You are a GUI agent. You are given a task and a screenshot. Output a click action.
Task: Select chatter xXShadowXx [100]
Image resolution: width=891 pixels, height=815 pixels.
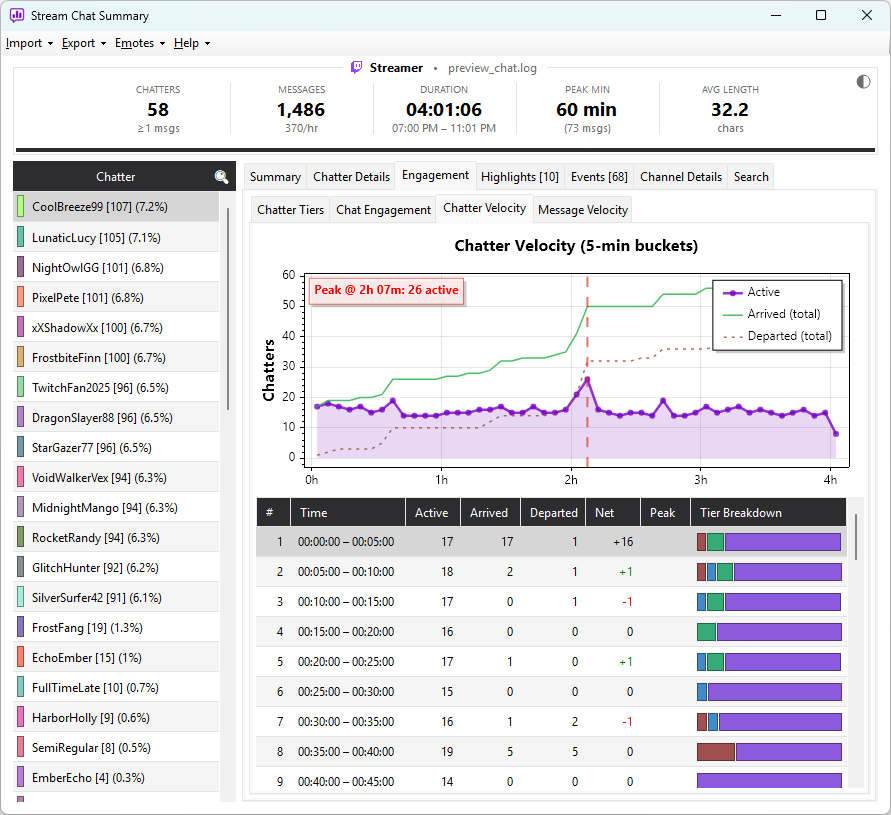pos(116,327)
